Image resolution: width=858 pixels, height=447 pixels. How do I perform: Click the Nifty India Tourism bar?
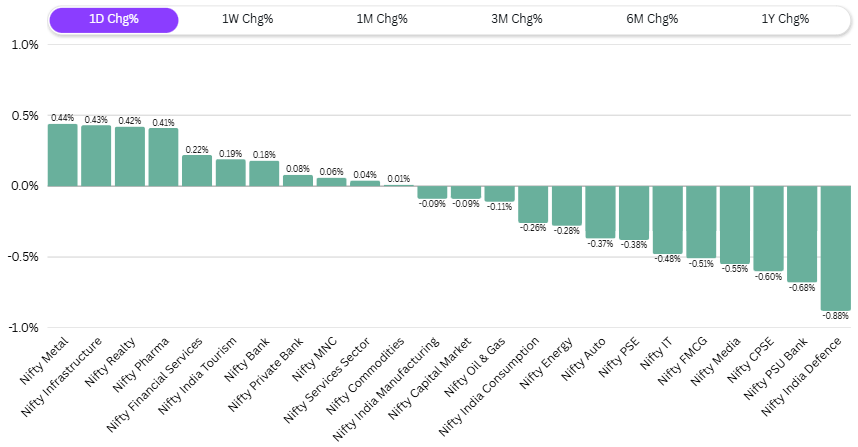pos(231,173)
